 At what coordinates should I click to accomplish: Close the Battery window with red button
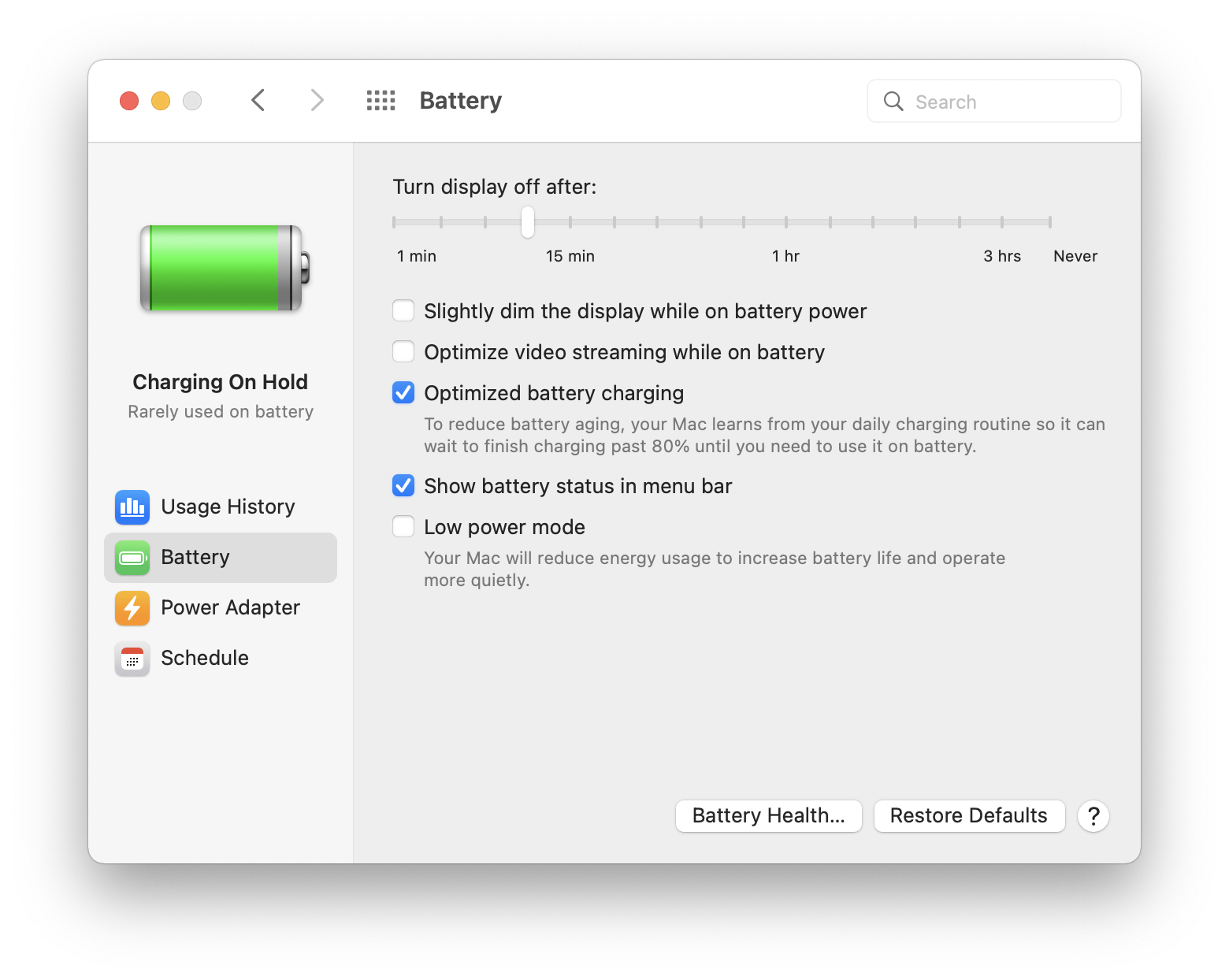(129, 101)
